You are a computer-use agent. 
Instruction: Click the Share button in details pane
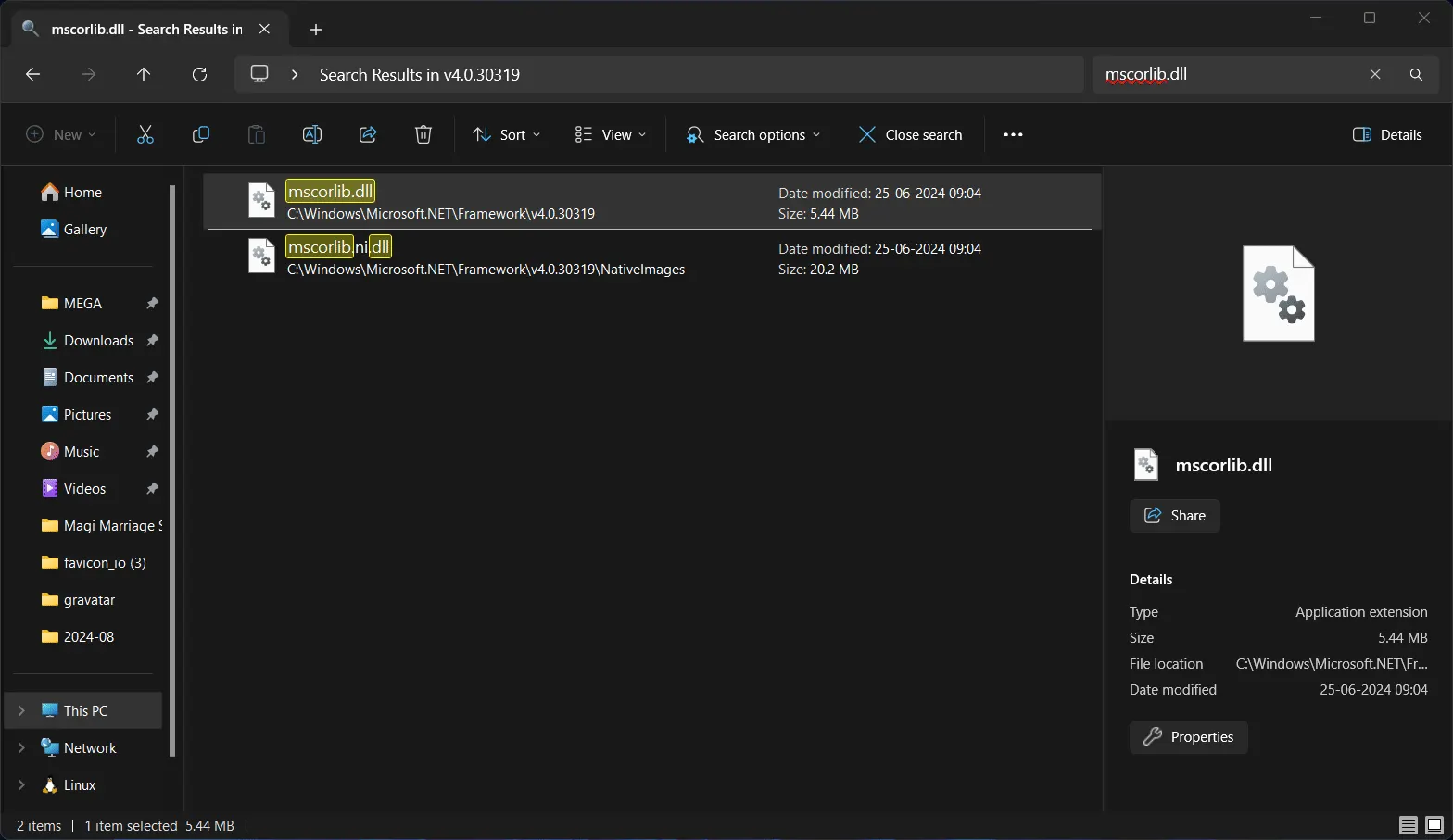[1175, 516]
